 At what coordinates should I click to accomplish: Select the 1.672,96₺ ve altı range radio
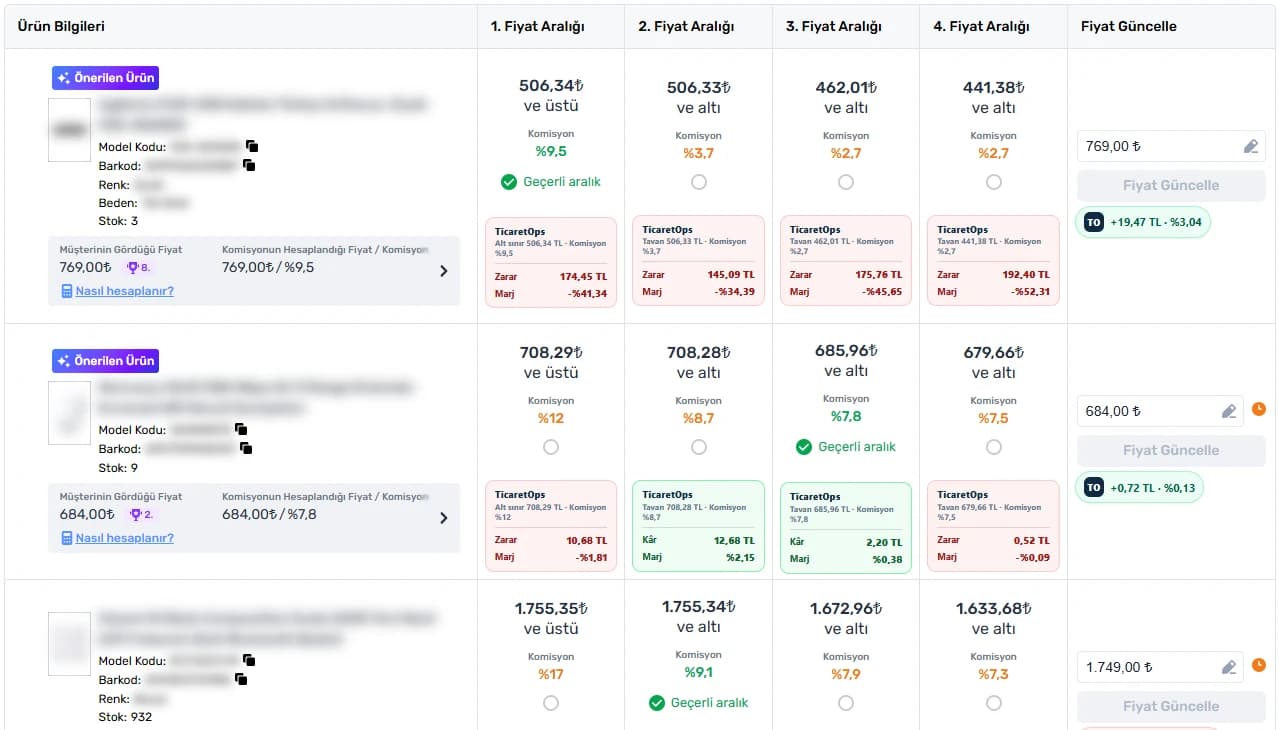846,703
